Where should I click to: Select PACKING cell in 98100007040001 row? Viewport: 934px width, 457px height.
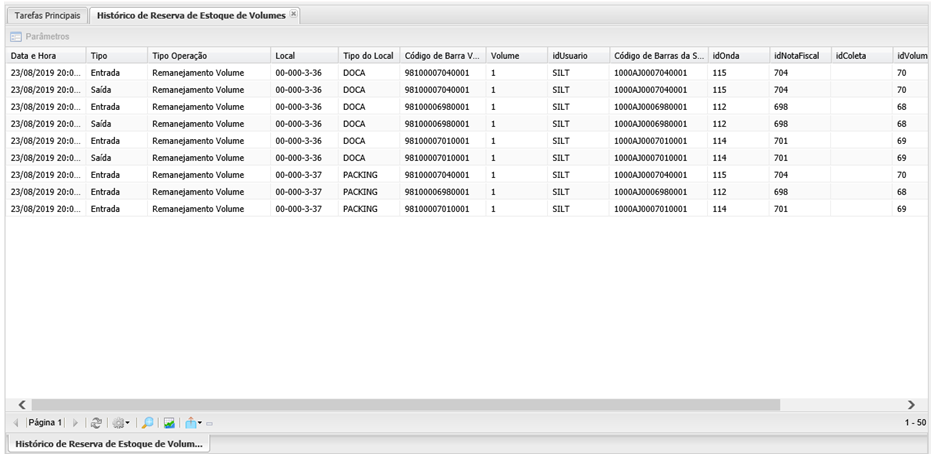(360, 175)
